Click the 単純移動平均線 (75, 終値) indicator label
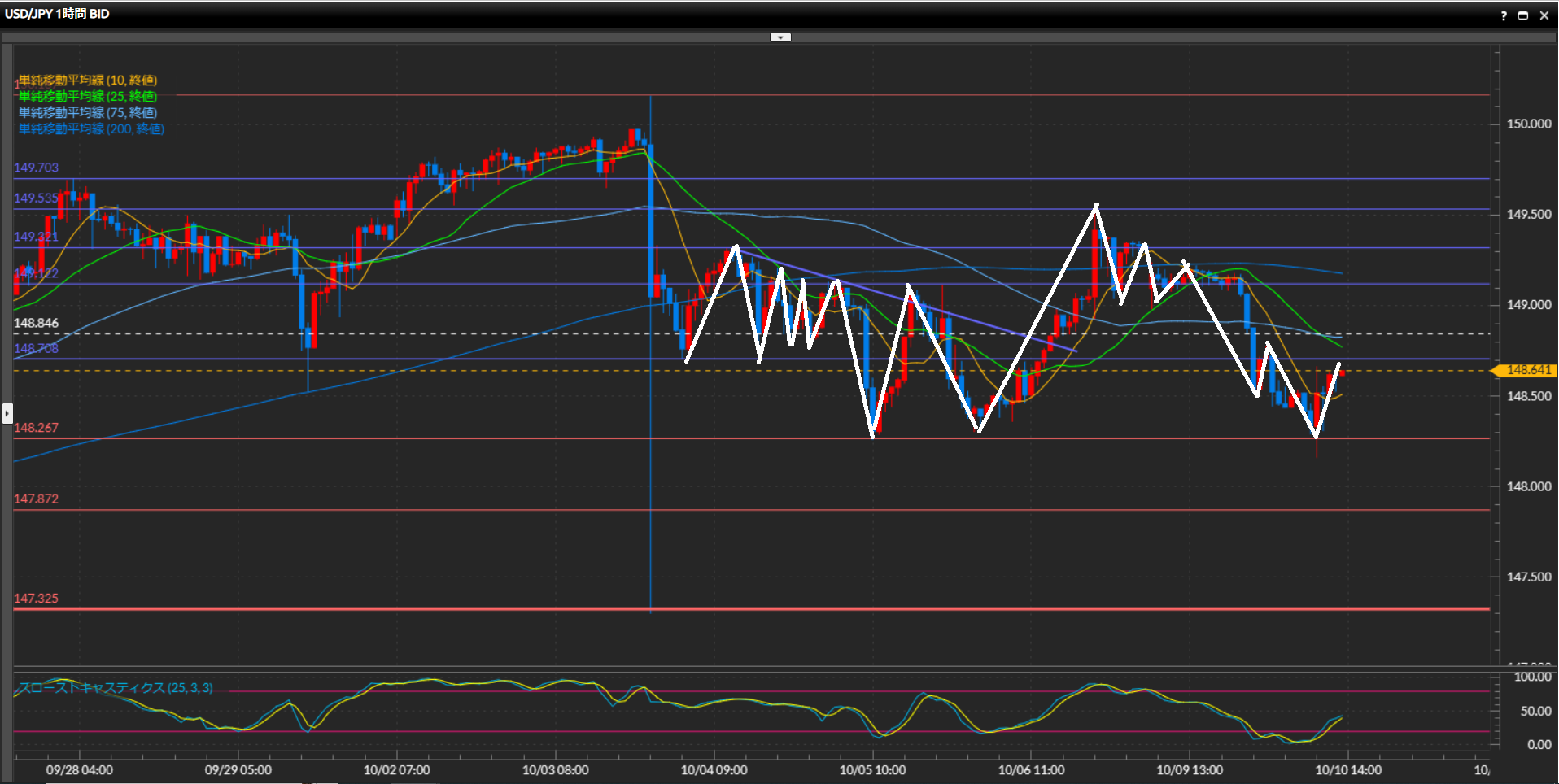Viewport: 1559px width, 784px height. 88,113
